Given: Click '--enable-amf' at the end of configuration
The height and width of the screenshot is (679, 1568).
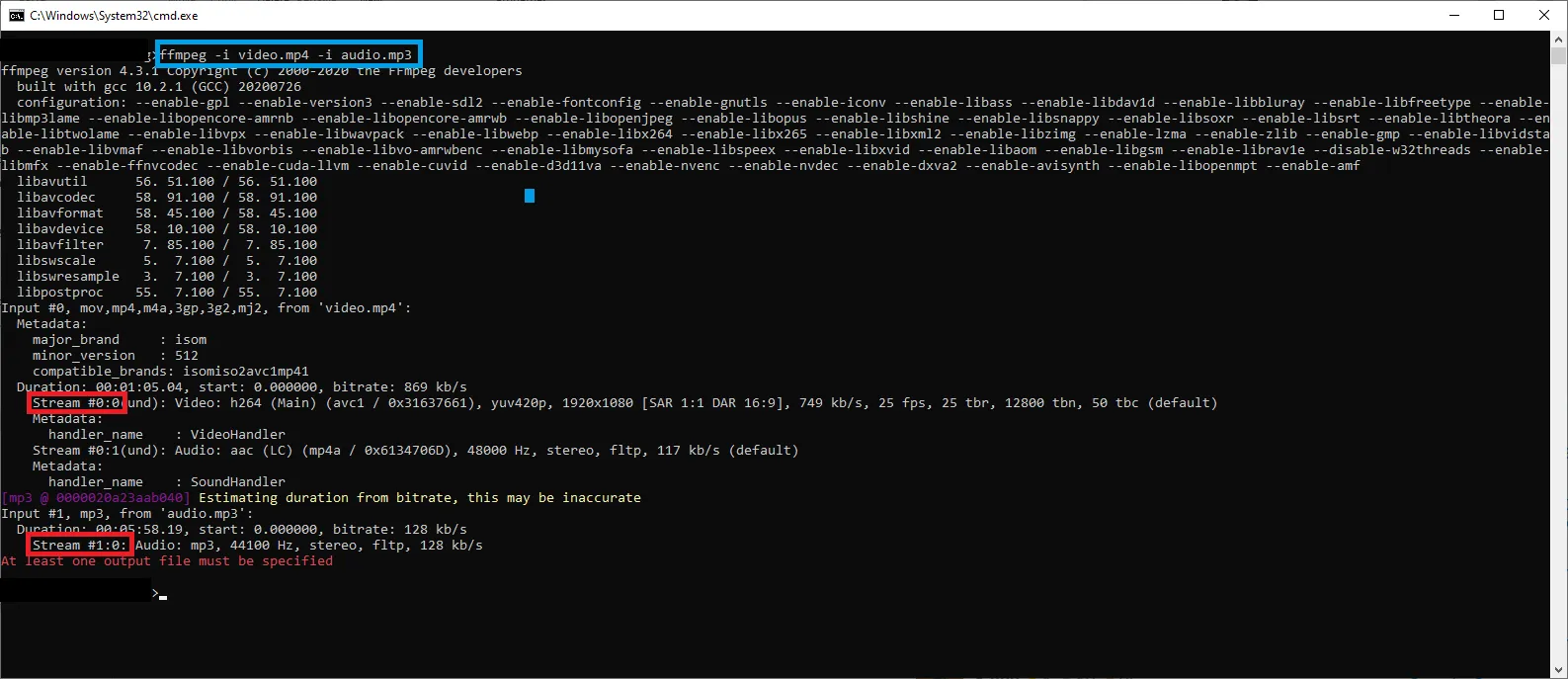Looking at the screenshot, I should click(x=1313, y=165).
